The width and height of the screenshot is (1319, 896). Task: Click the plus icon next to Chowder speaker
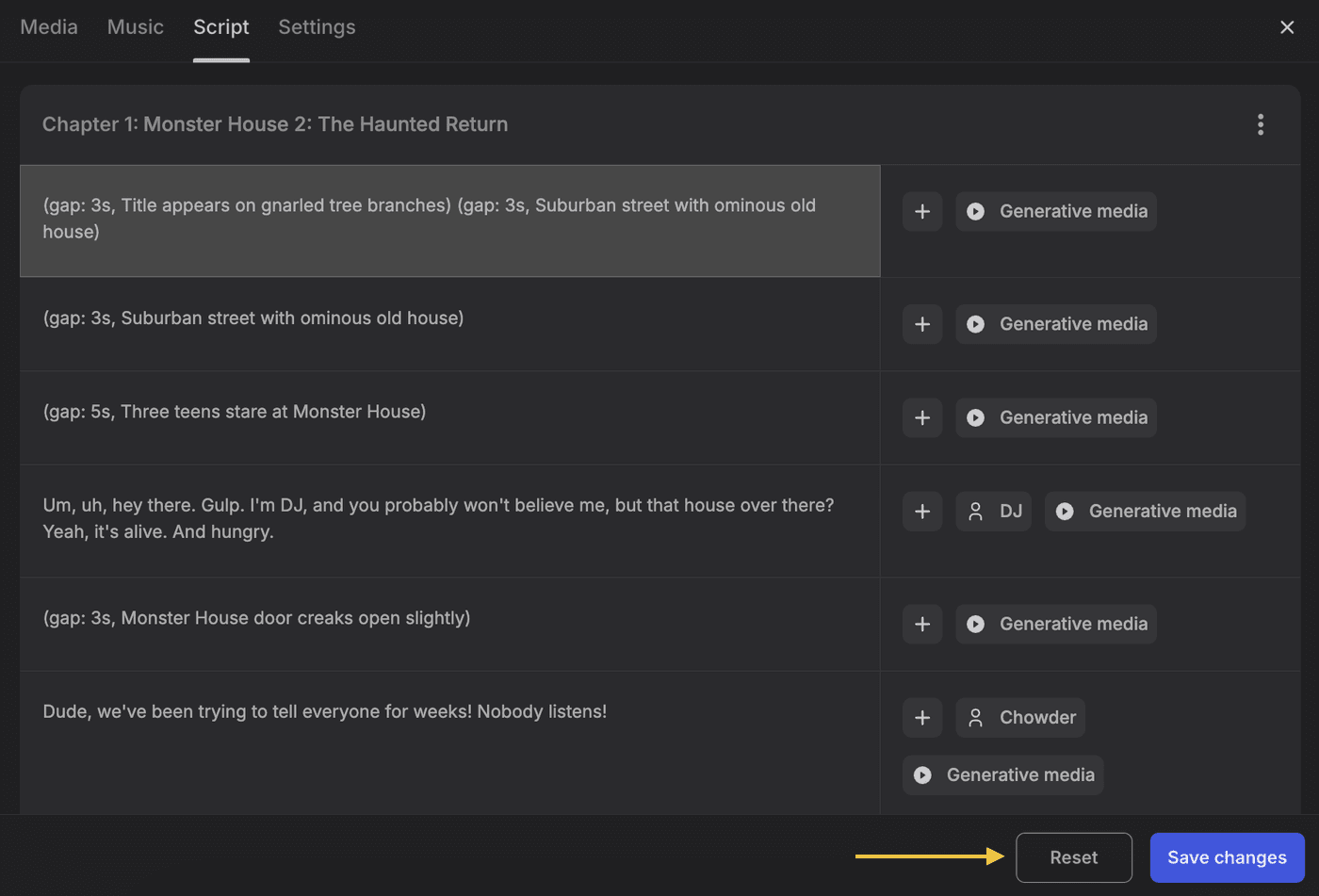point(922,718)
